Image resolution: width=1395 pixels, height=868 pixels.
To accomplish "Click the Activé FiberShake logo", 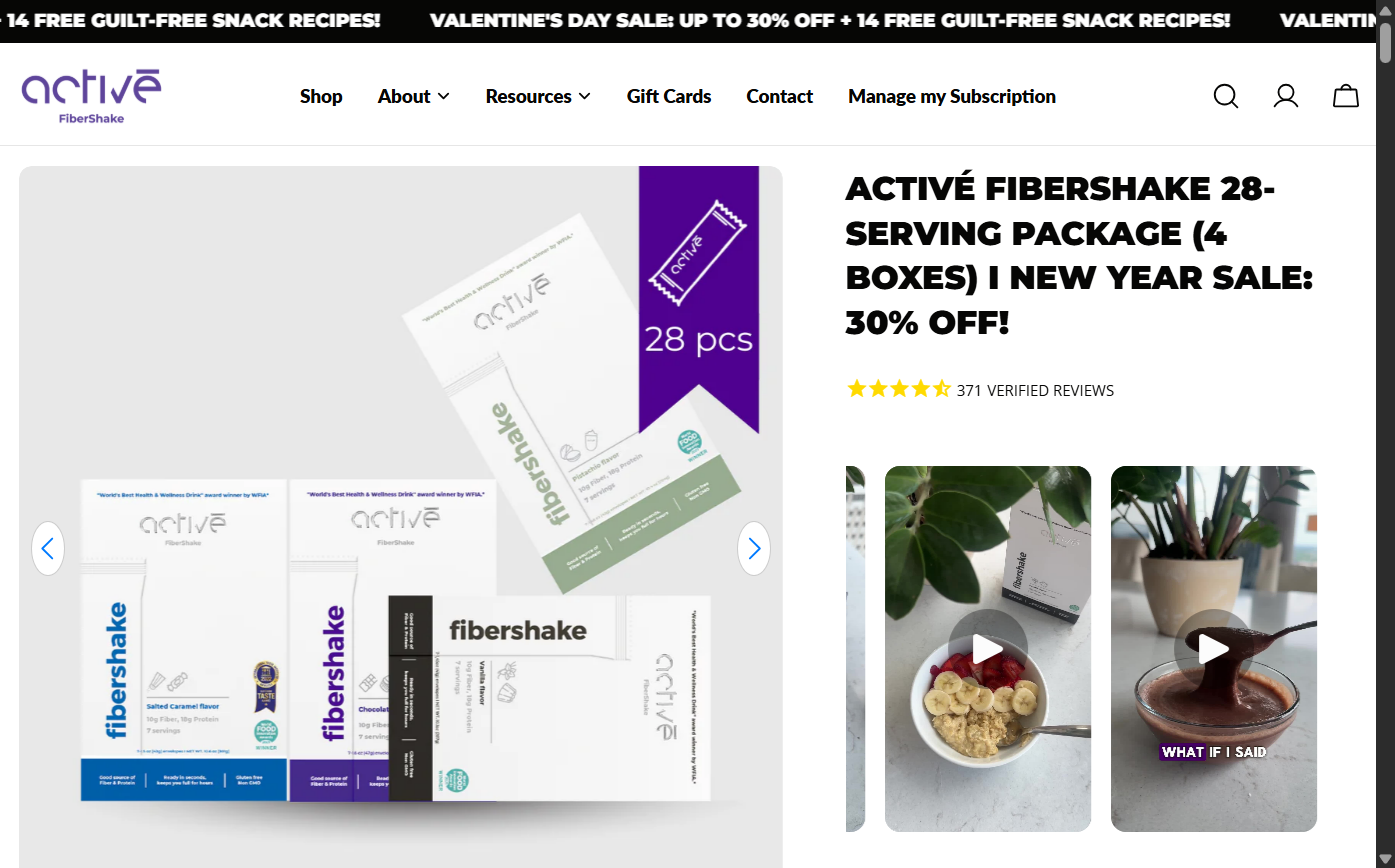I will tap(91, 96).
